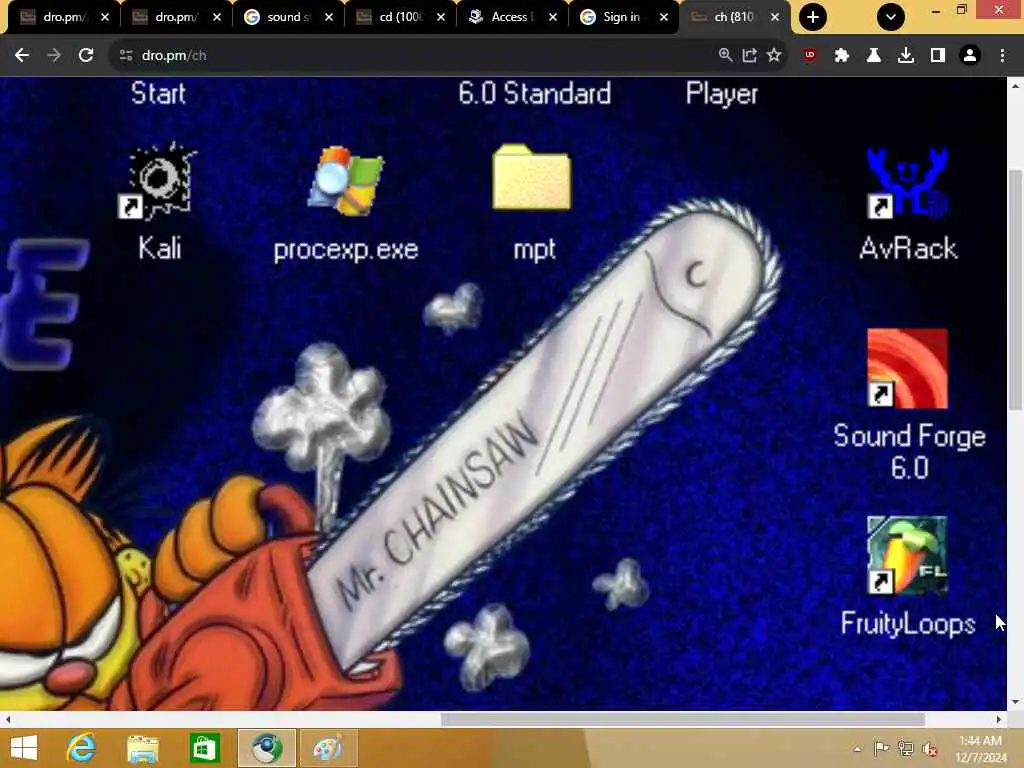
Task: Open the zoom magnifier in address bar
Action: click(x=725, y=56)
